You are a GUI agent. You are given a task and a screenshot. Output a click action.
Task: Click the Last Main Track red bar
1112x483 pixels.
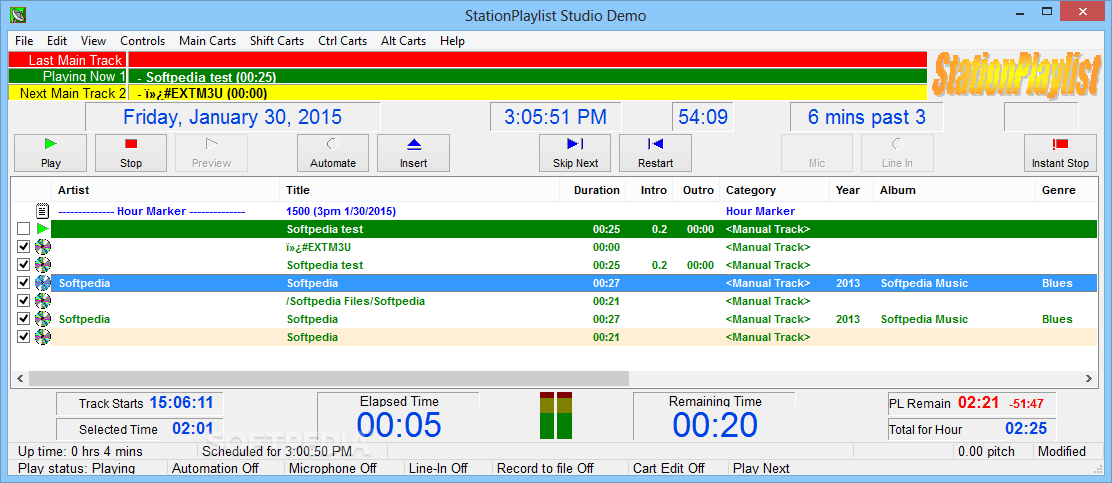528,60
